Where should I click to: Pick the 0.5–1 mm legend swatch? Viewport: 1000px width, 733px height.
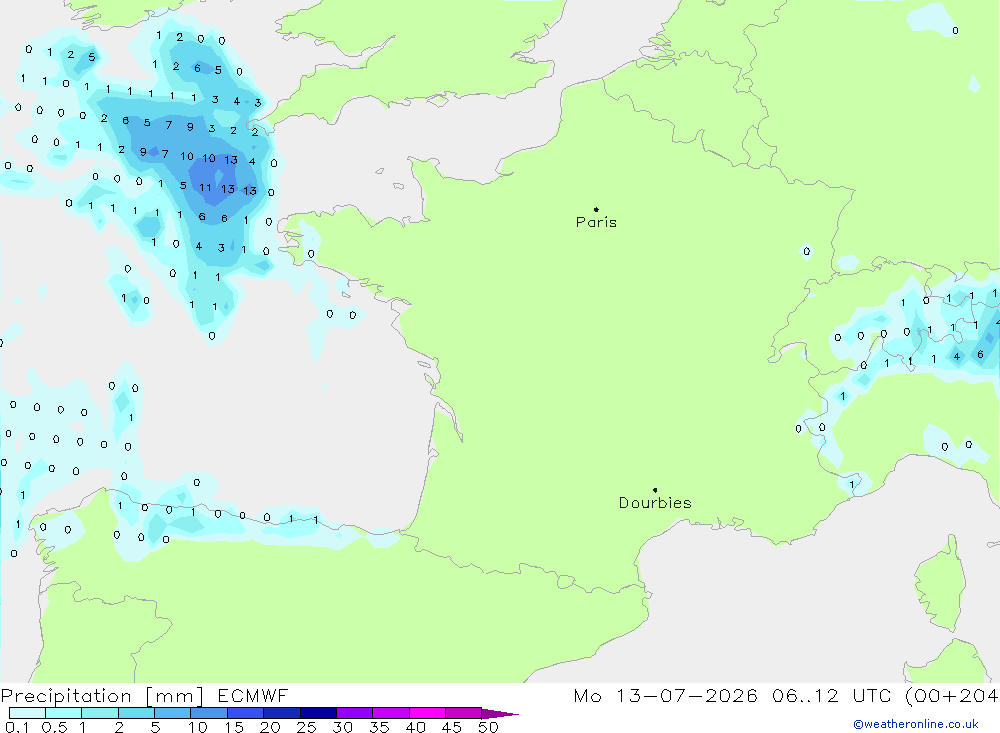click(63, 713)
